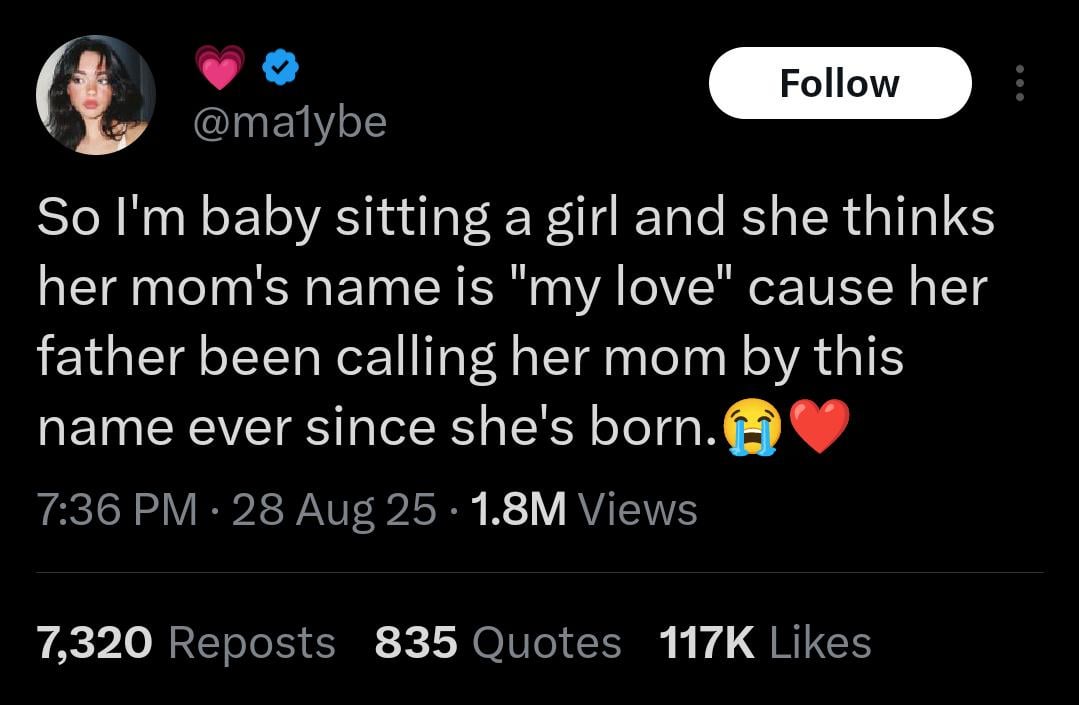Click the 28 Aug 25 date
This screenshot has height=705, width=1079.
tap(334, 510)
